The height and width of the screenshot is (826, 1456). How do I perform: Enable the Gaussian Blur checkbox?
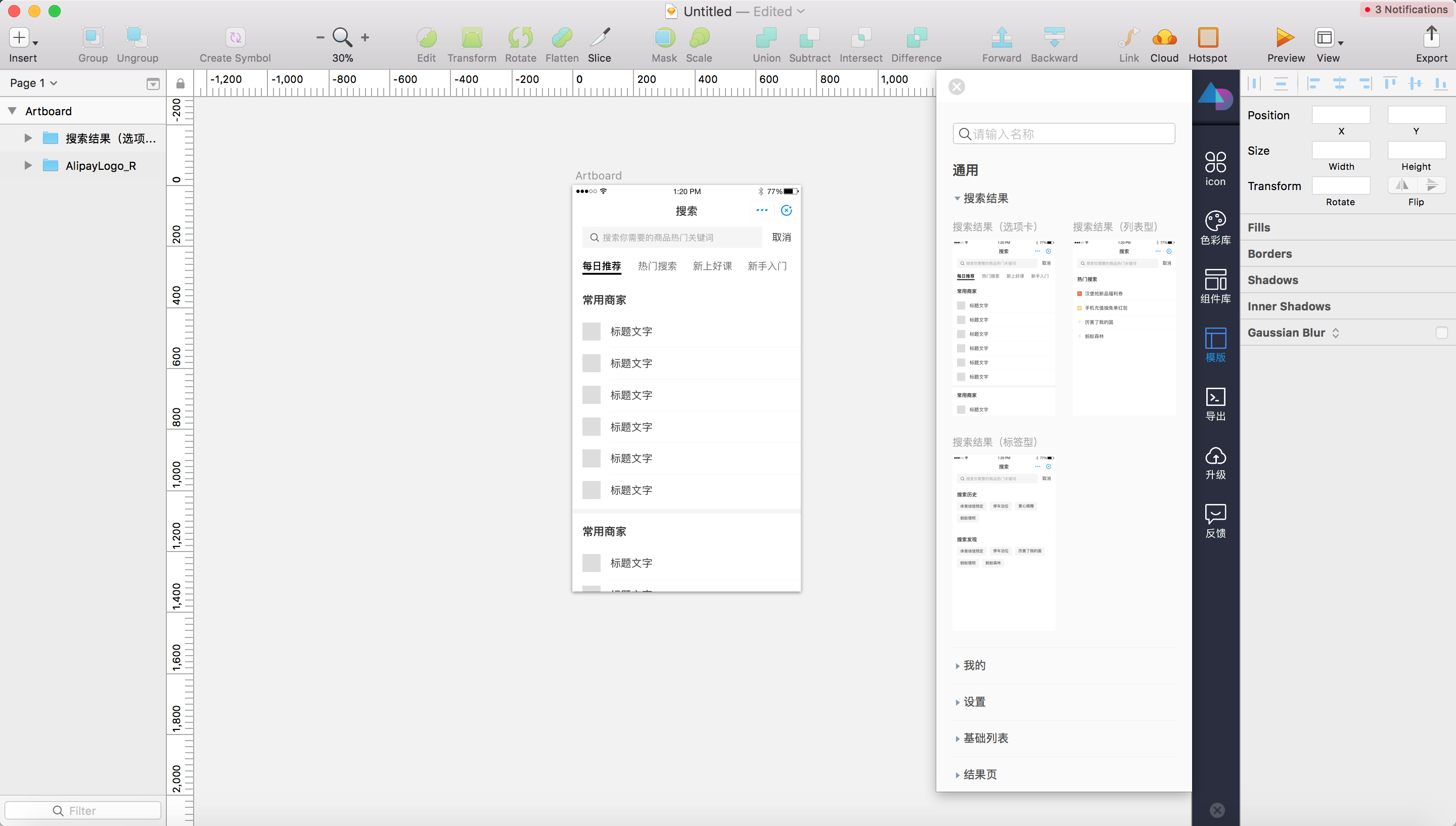pyautogui.click(x=1441, y=333)
